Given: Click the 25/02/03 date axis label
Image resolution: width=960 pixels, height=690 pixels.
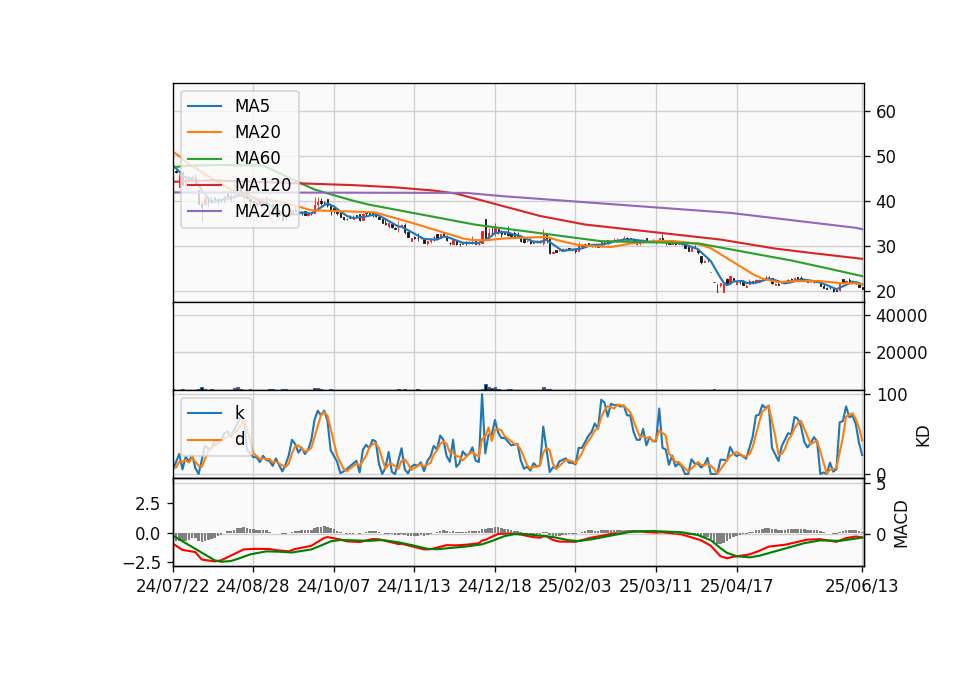Looking at the screenshot, I should (574, 586).
